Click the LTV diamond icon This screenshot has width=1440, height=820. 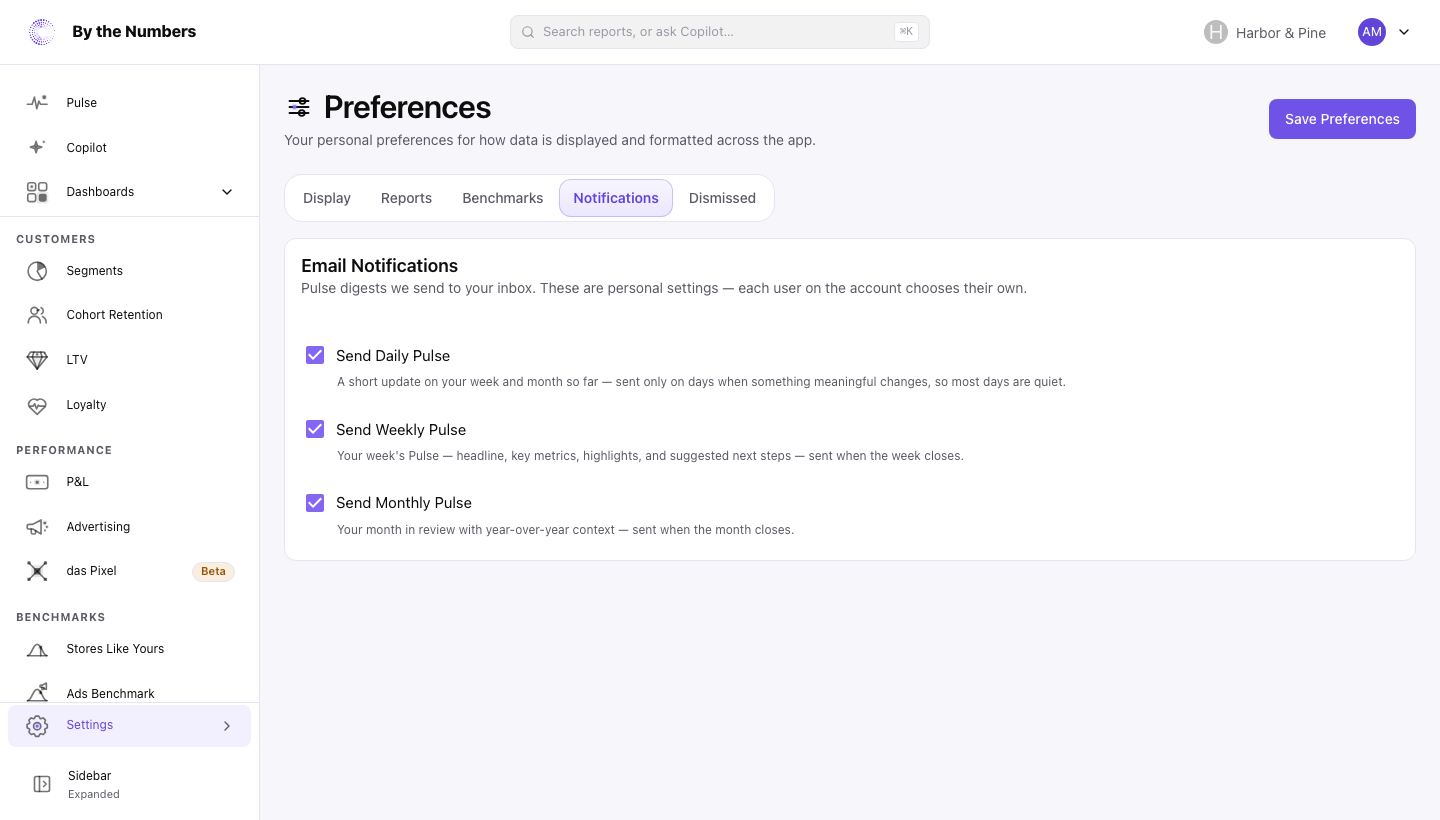click(x=37, y=360)
